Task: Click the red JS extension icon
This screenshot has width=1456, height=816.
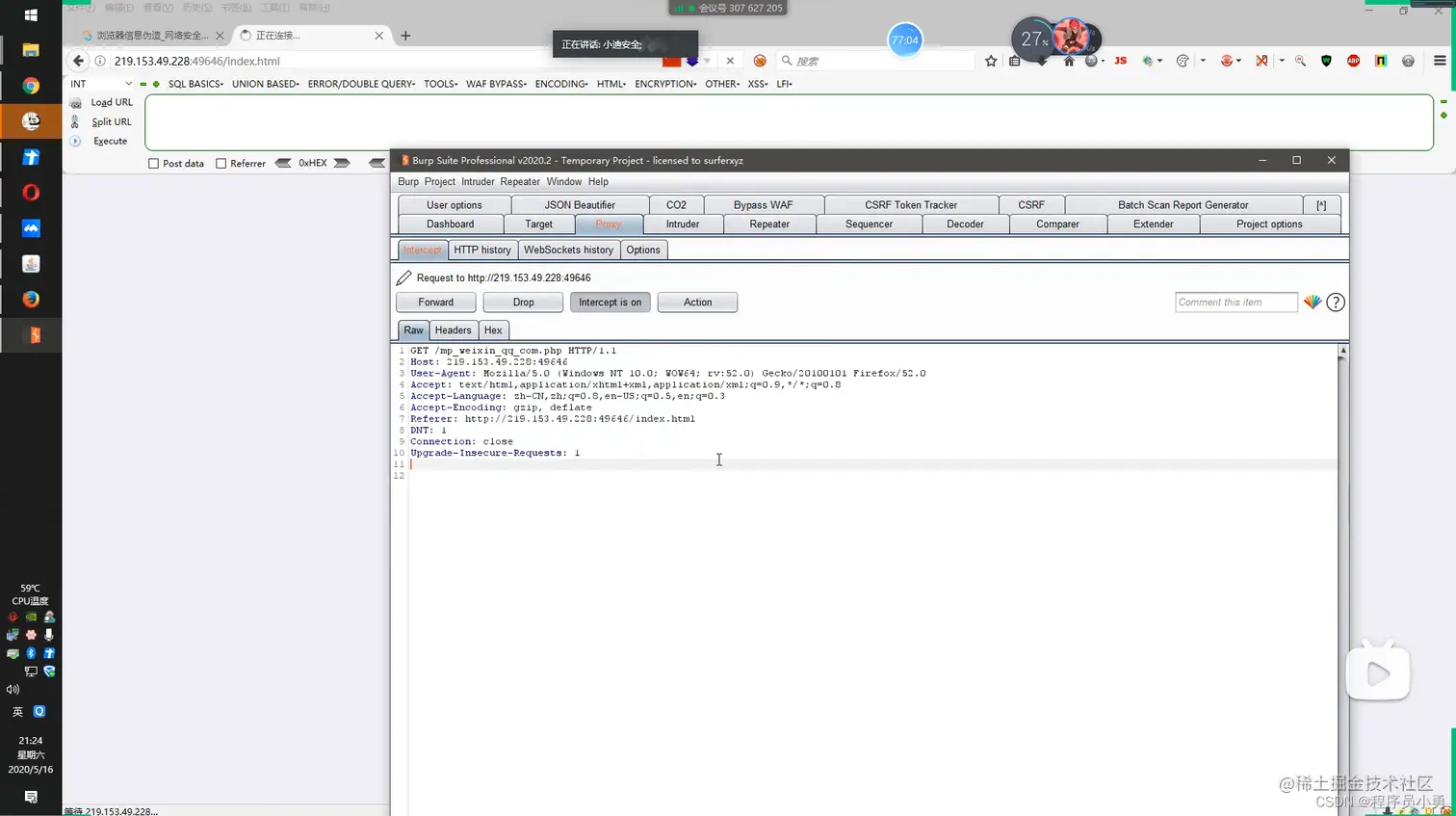Action: pos(1120,61)
